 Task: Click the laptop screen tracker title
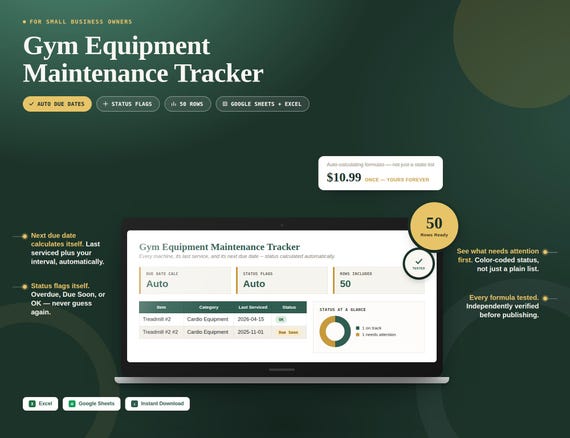pyautogui.click(x=220, y=247)
